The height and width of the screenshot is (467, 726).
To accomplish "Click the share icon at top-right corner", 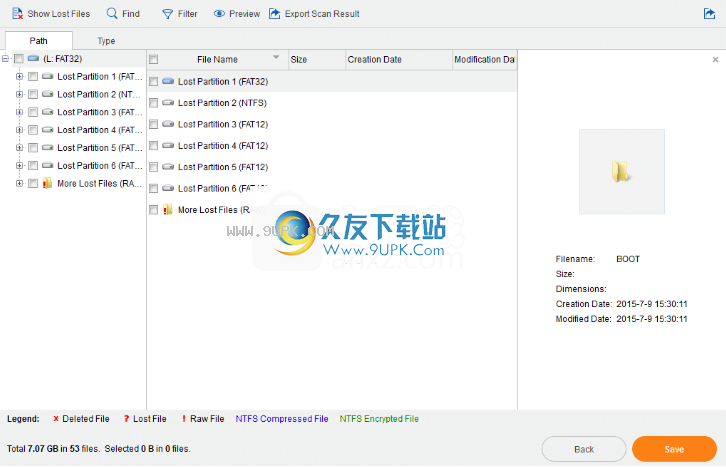I will click(x=709, y=13).
